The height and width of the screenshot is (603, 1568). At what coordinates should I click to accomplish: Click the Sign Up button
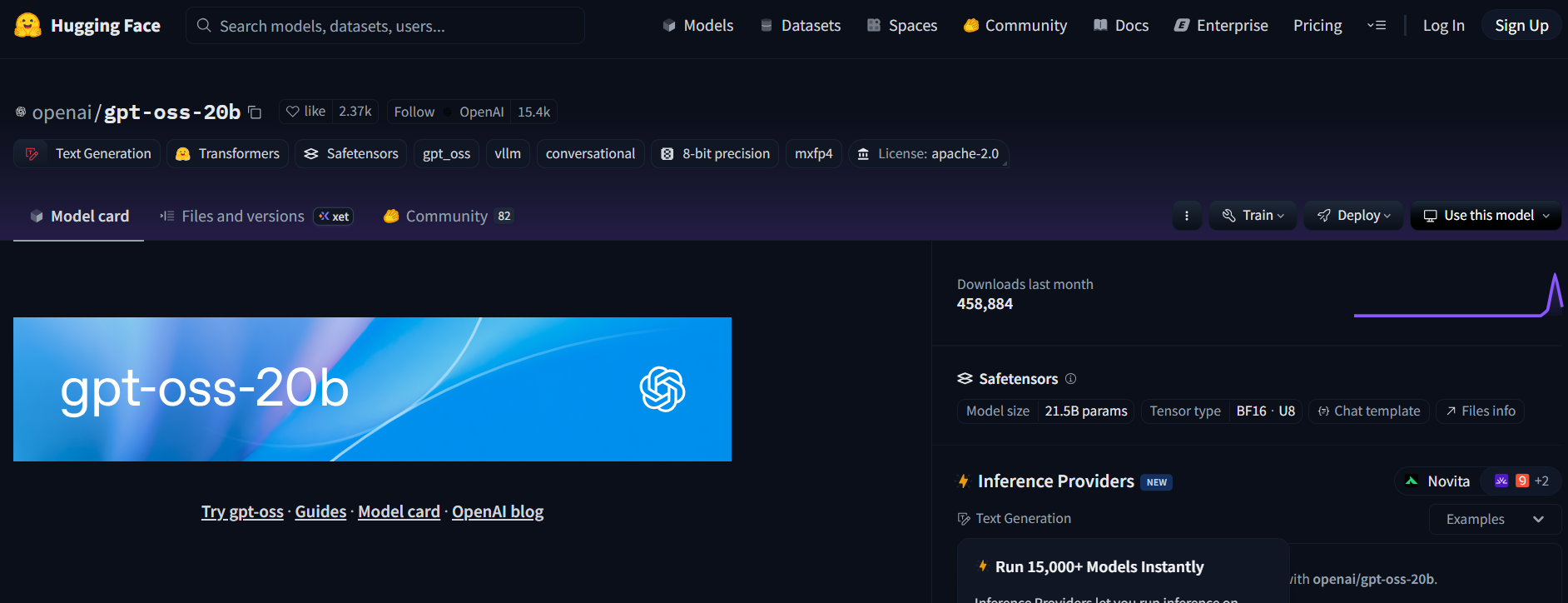point(1521,26)
